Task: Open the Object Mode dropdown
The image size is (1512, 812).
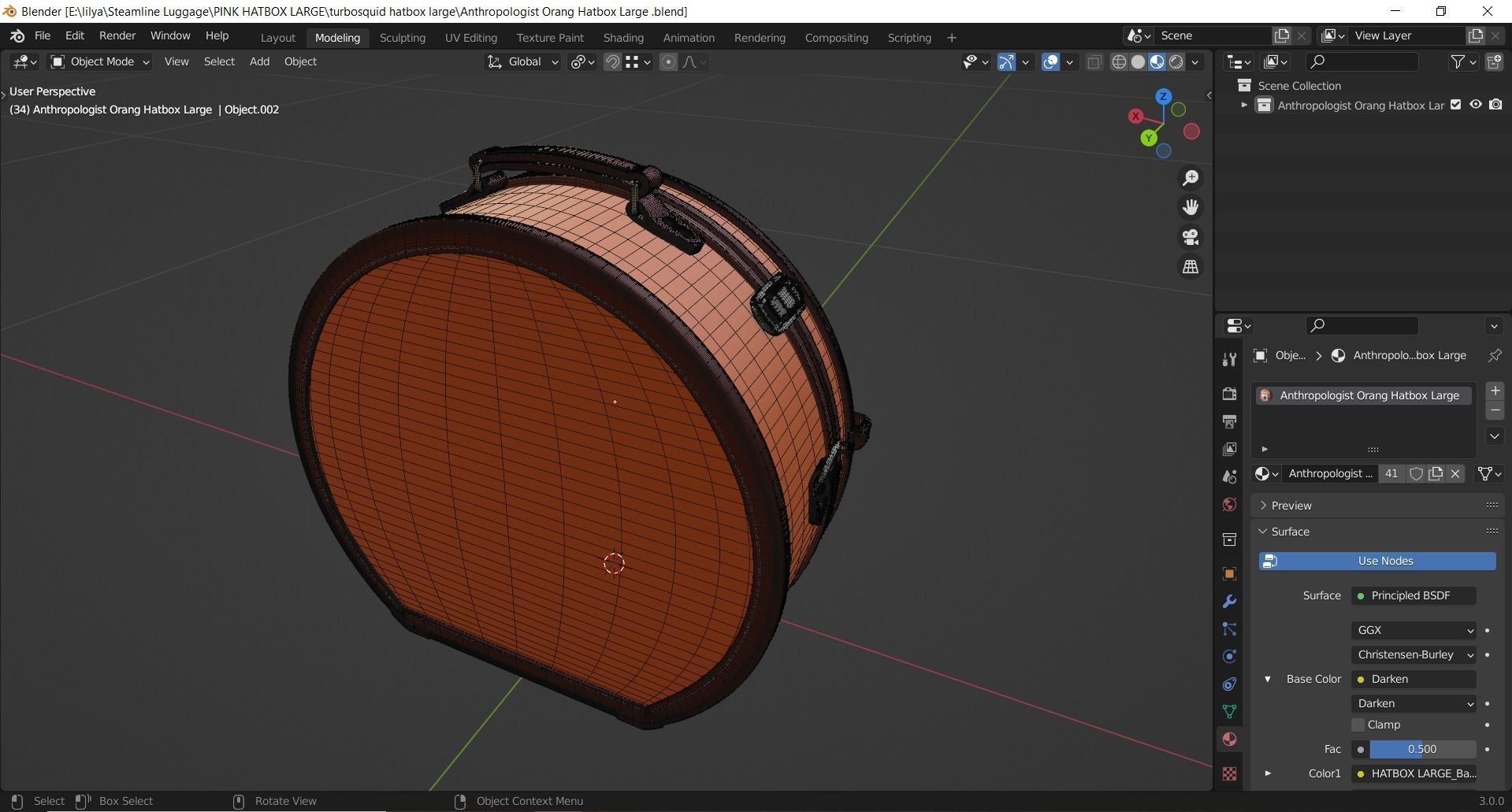Action: click(x=99, y=61)
